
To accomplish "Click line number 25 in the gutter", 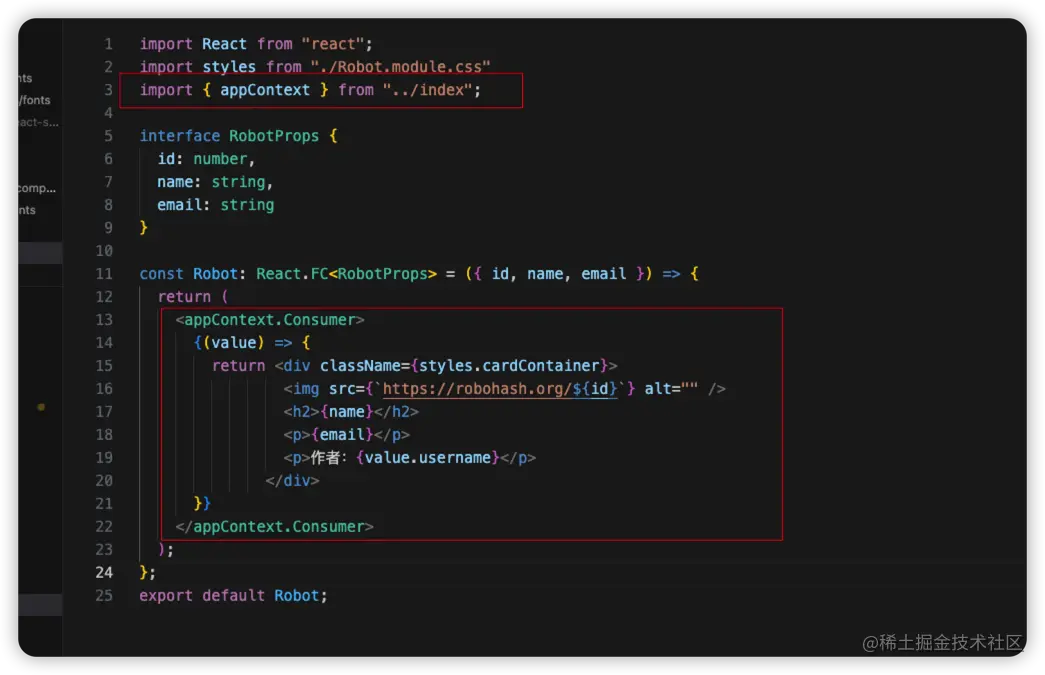I will tap(104, 596).
